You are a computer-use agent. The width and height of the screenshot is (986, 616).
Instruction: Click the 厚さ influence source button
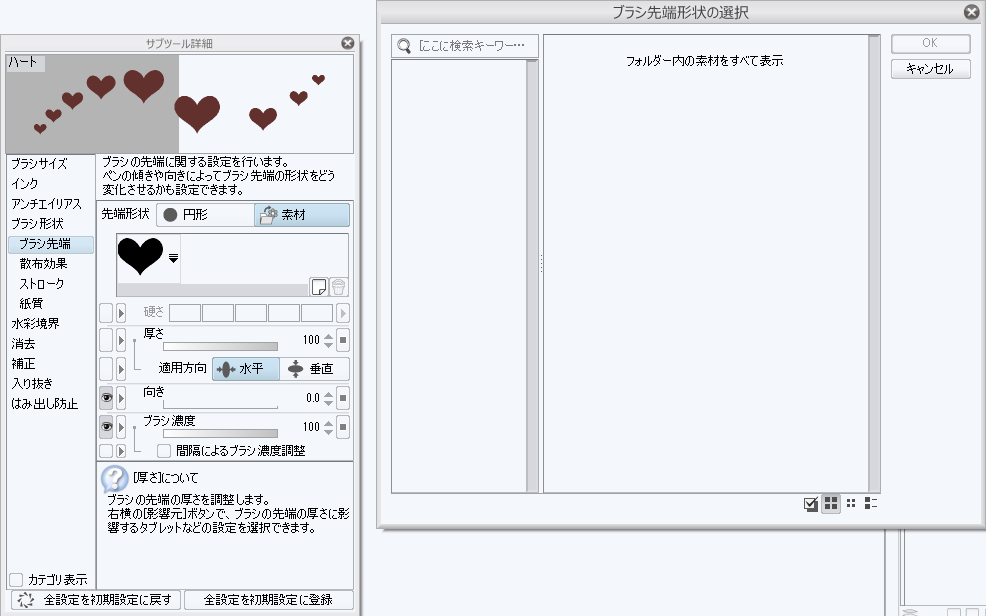(x=343, y=340)
